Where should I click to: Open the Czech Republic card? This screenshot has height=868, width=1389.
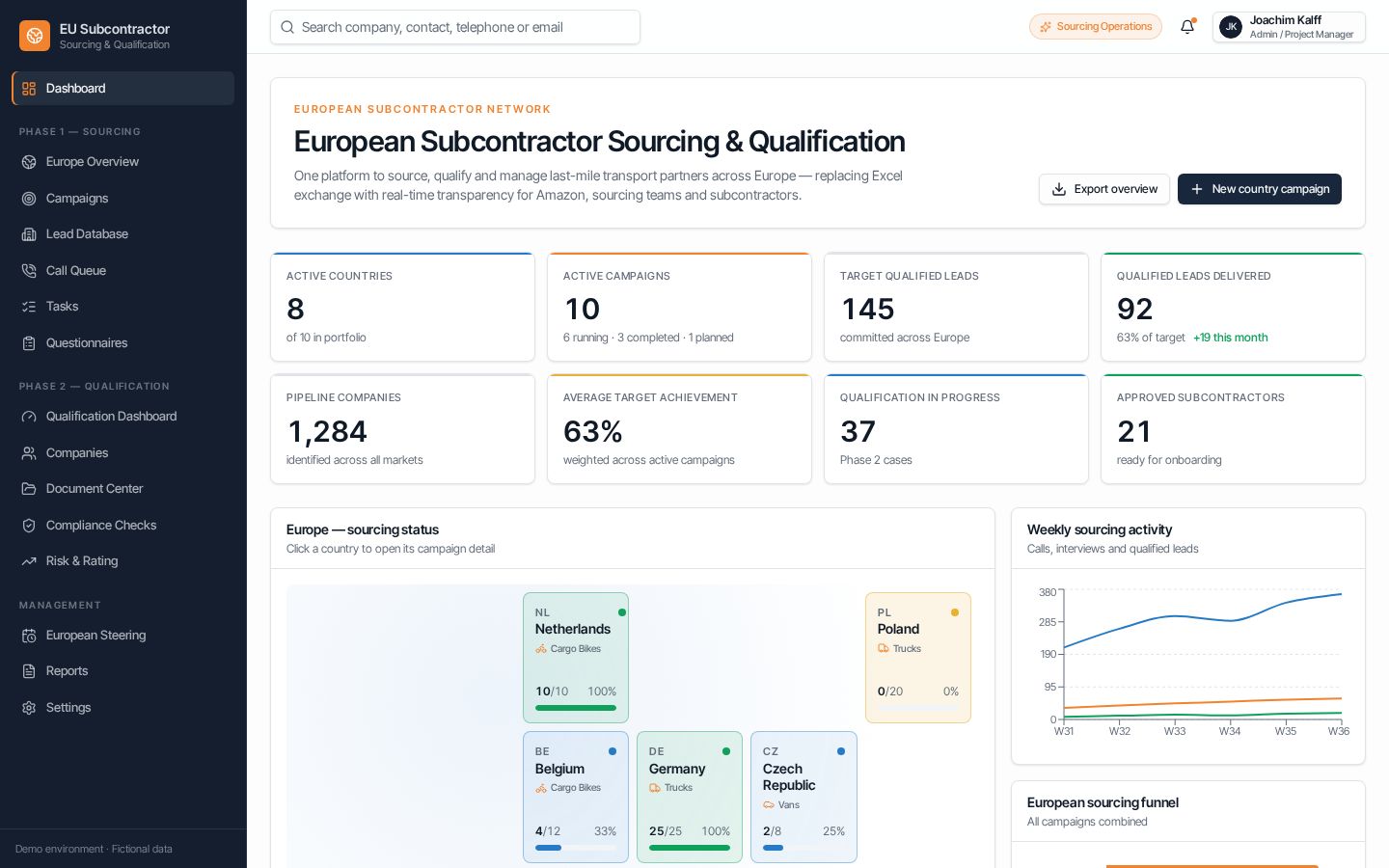(x=803, y=797)
